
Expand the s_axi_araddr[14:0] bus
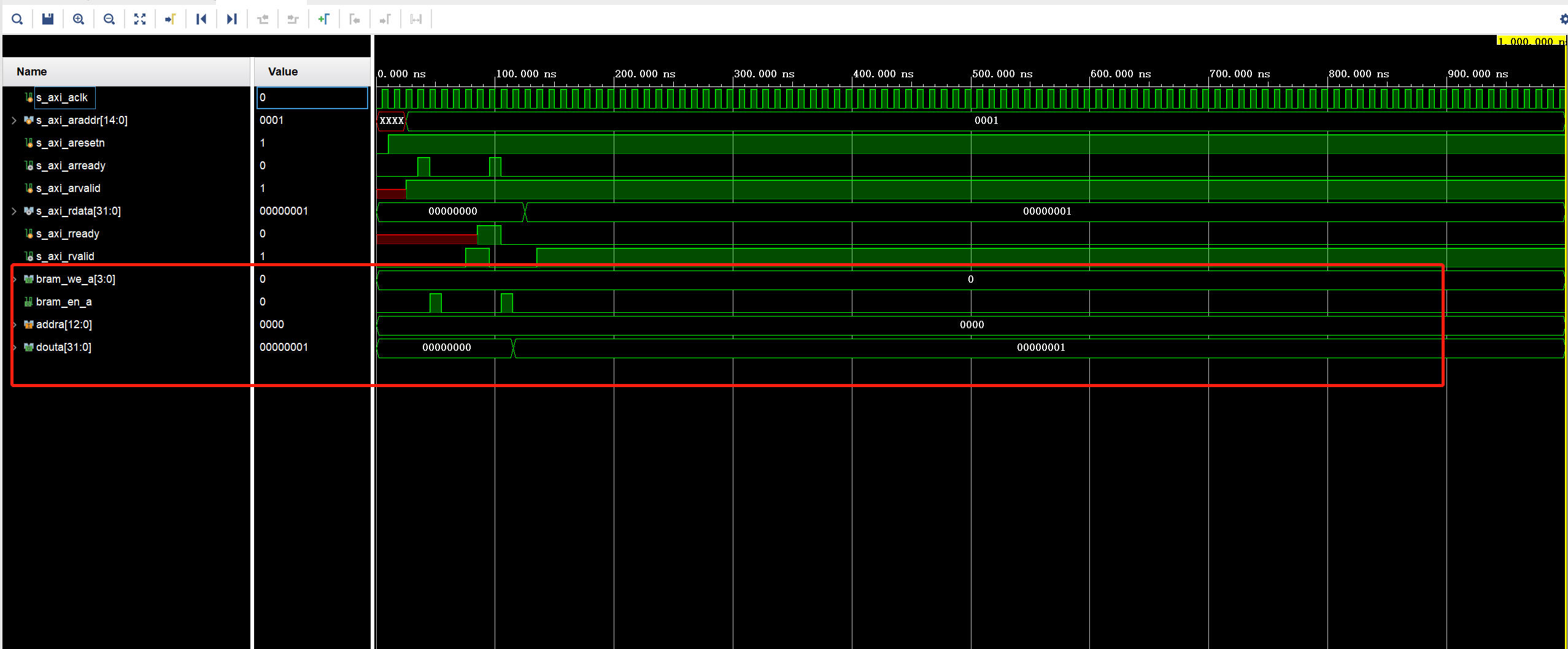[x=14, y=120]
